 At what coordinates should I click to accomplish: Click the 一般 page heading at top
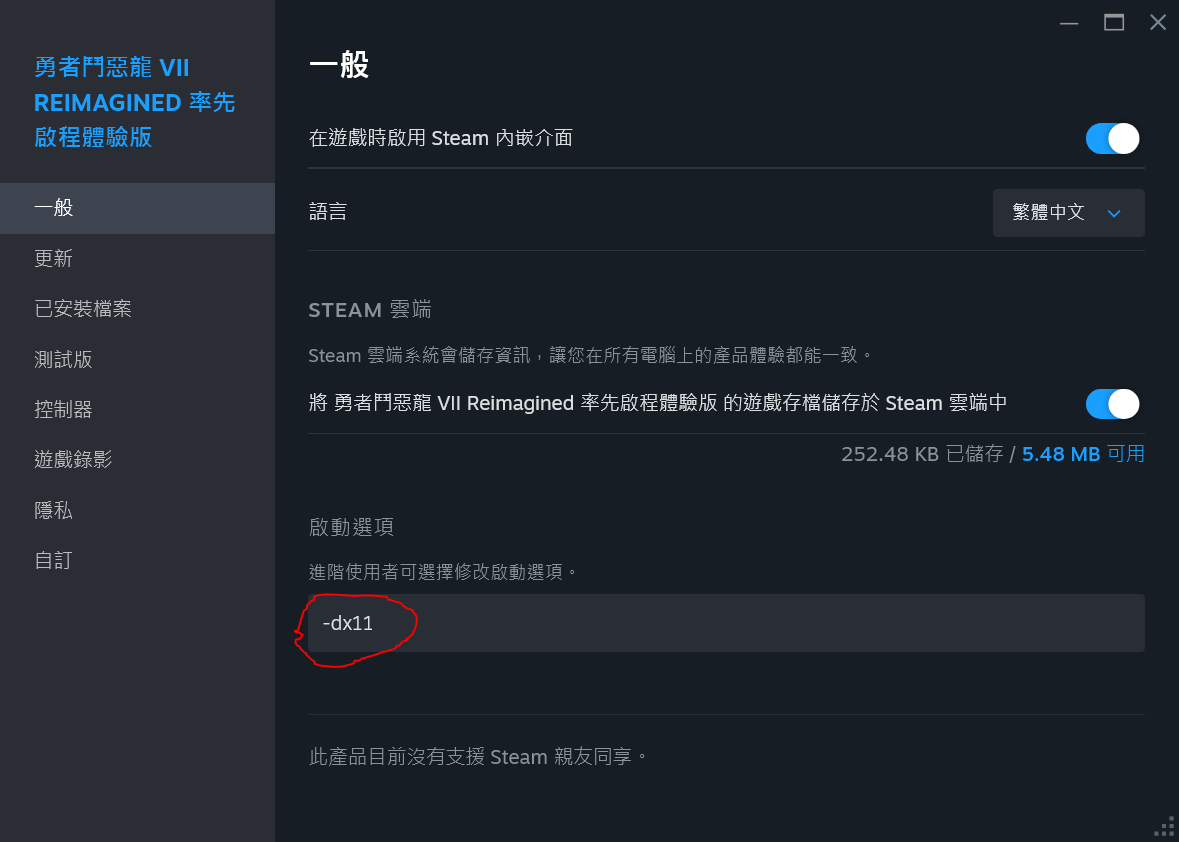(x=339, y=66)
